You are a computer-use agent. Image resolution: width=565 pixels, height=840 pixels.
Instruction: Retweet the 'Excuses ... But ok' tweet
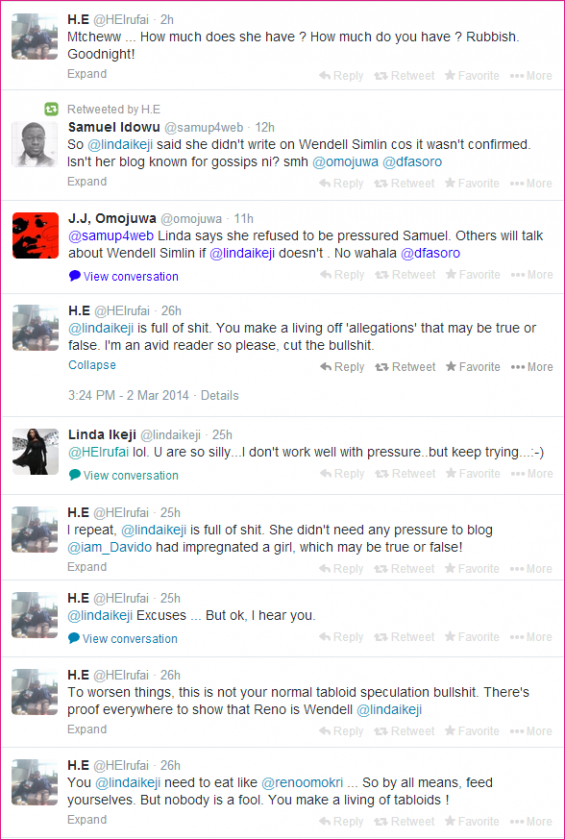point(404,637)
